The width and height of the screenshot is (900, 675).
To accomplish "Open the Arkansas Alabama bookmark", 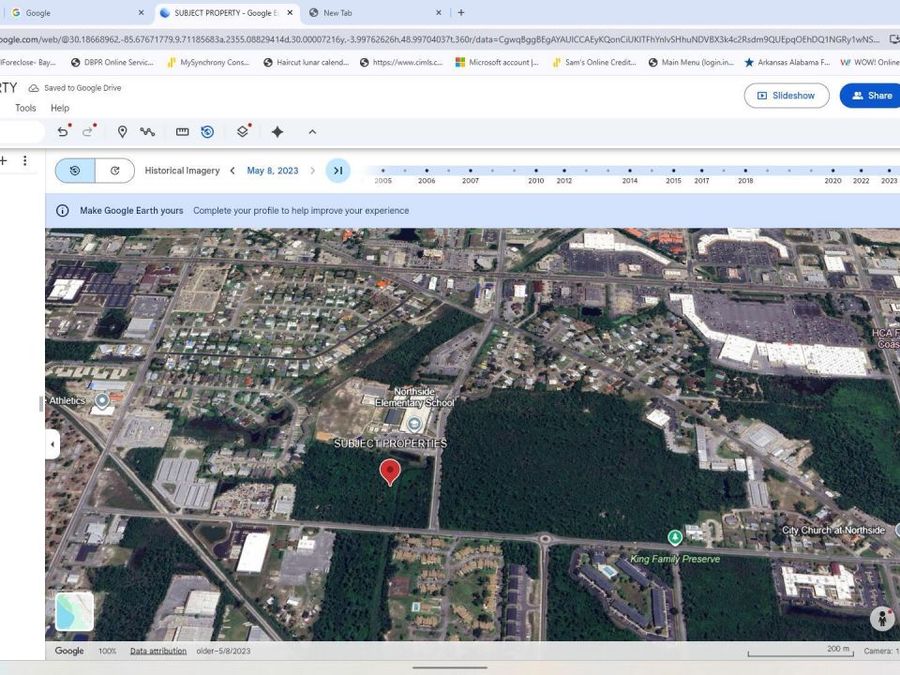I will [x=788, y=62].
